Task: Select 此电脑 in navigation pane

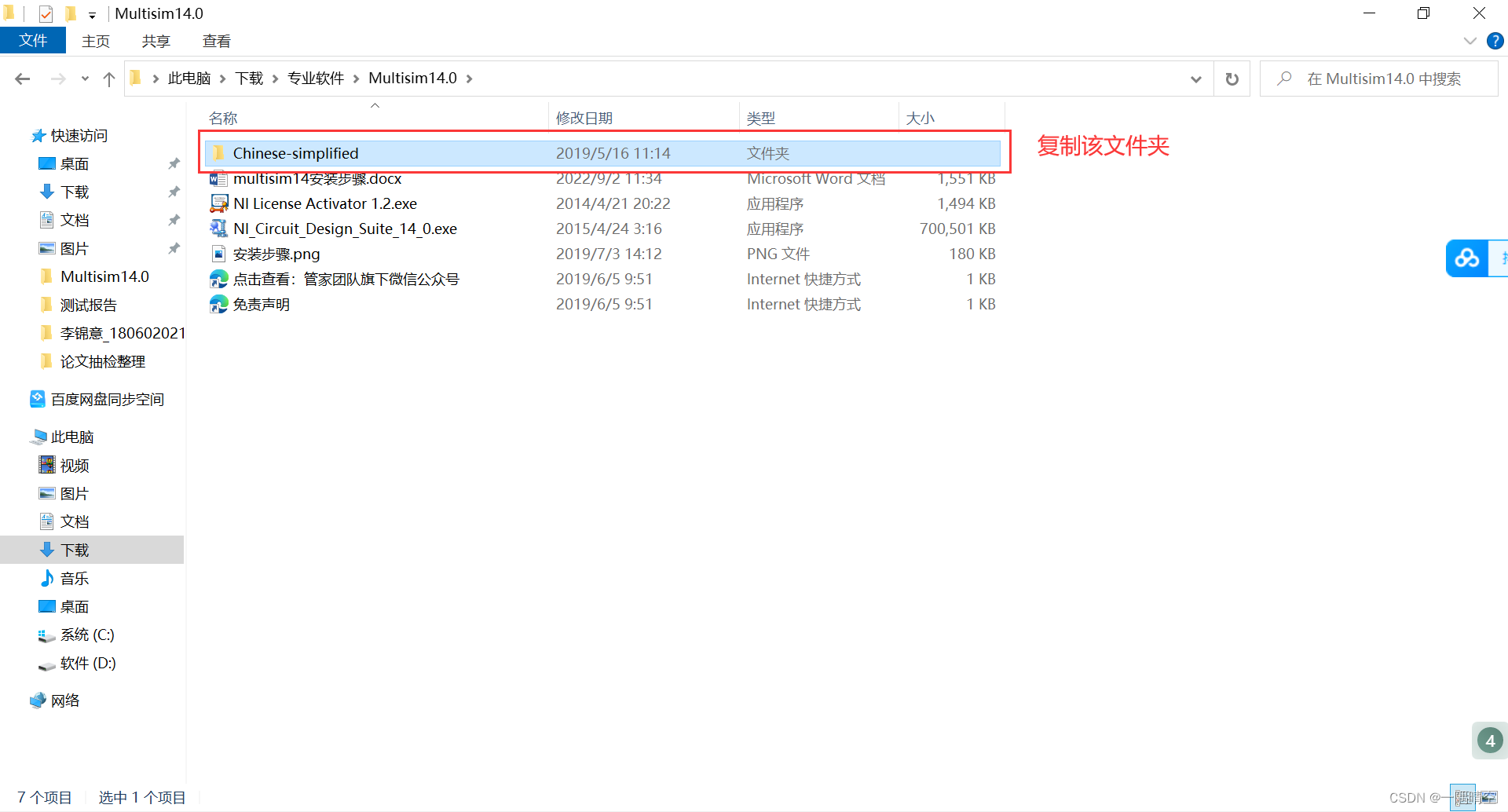Action: pos(71,437)
